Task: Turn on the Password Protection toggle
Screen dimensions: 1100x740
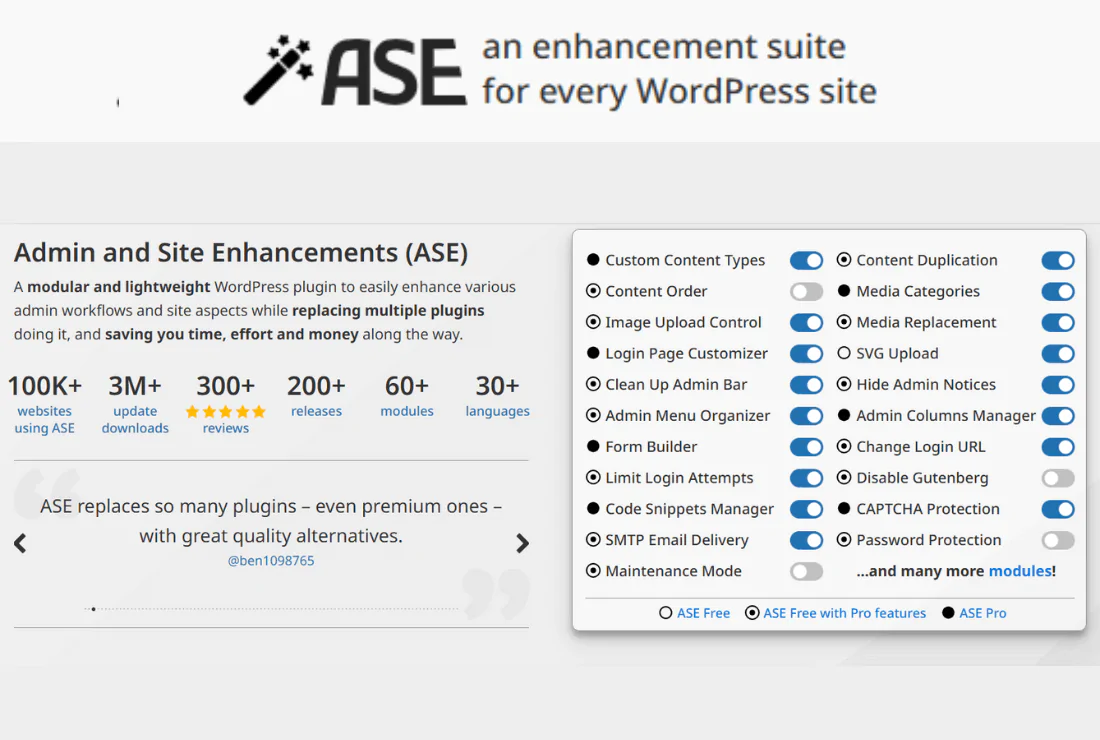Action: coord(1057,540)
